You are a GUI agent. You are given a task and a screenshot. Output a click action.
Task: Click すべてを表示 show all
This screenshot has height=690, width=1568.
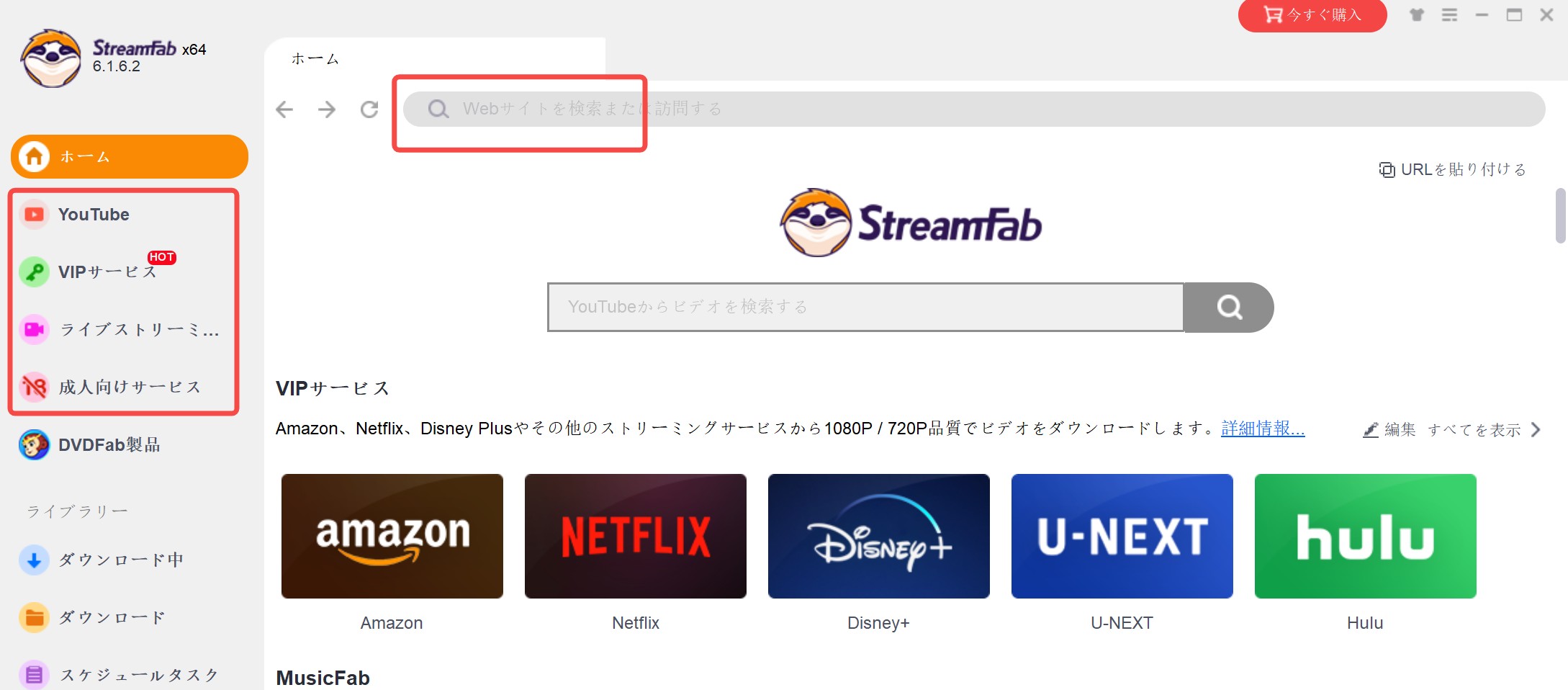coord(1474,430)
